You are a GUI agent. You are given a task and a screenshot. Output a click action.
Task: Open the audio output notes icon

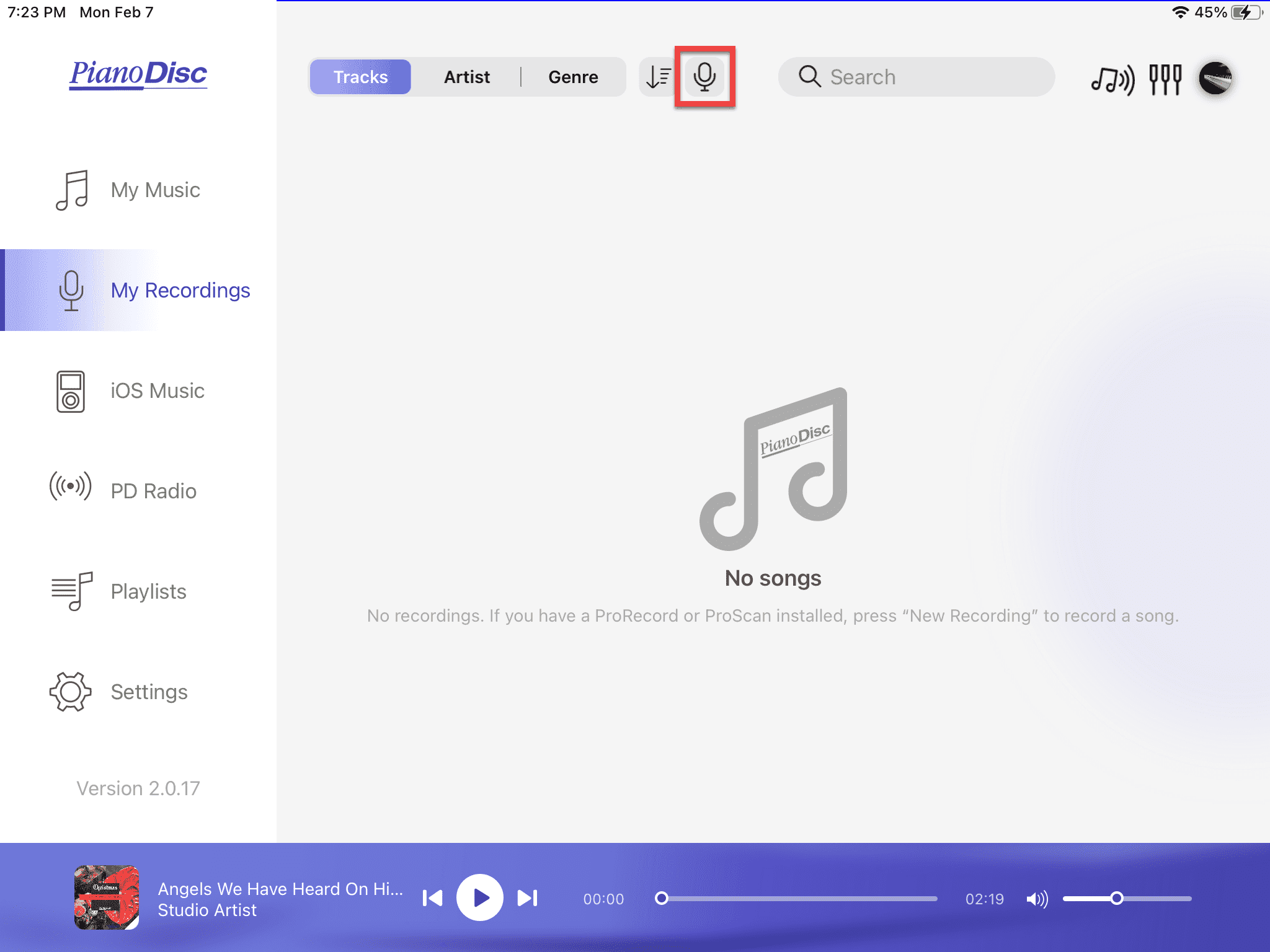[x=1113, y=79]
